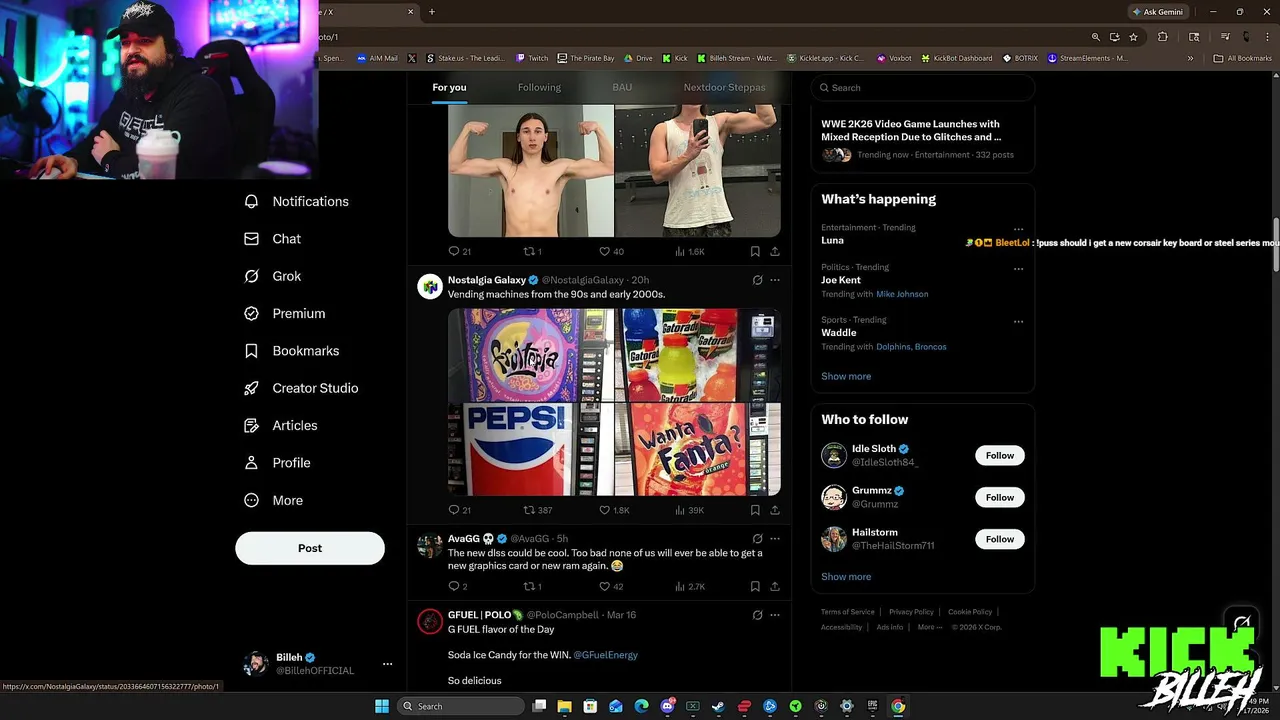Go to Profile page
The height and width of the screenshot is (720, 1280).
coord(277,463)
